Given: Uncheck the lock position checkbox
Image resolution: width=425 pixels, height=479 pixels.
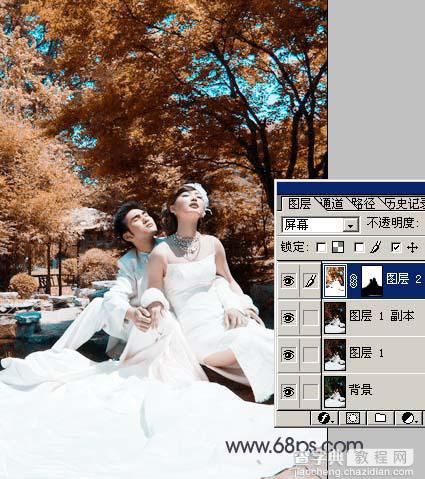Looking at the screenshot, I should [396, 247].
